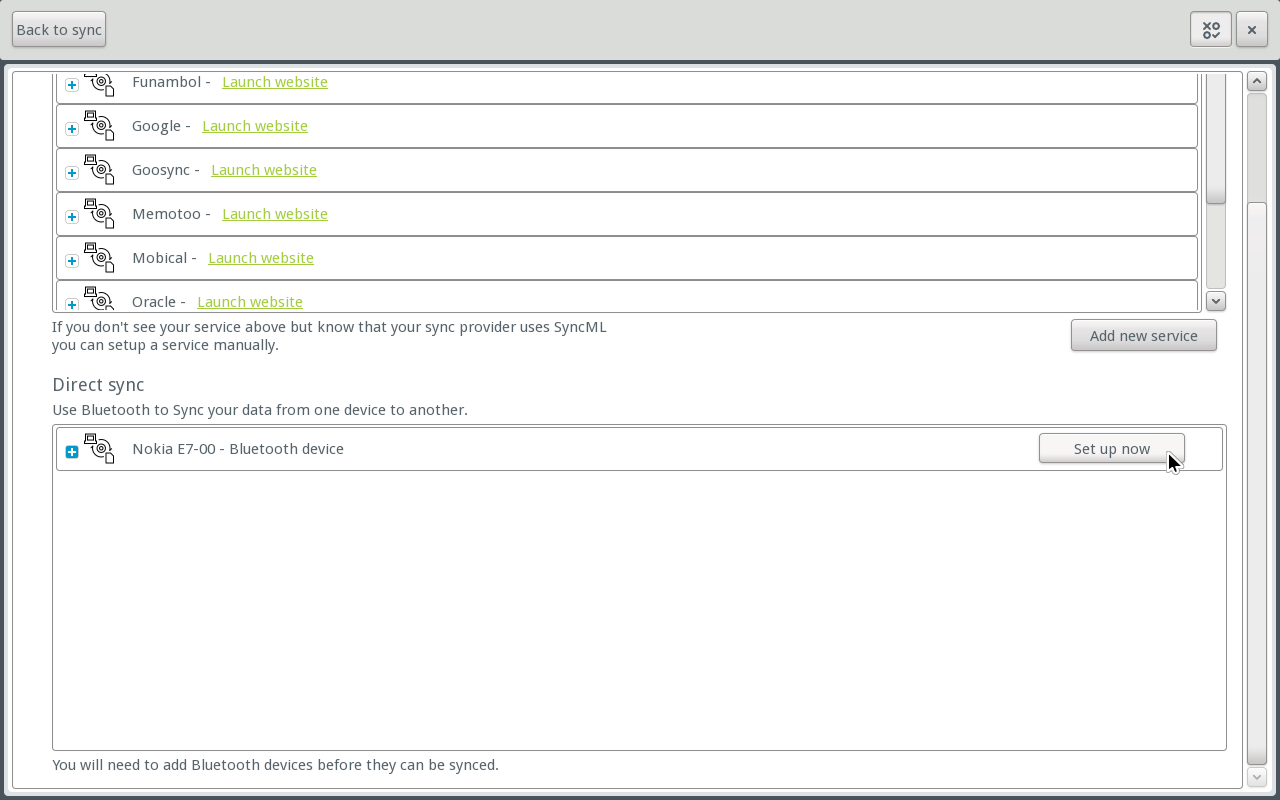This screenshot has height=800, width=1280.
Task: Select the Funambol service name text
Action: pos(166,82)
